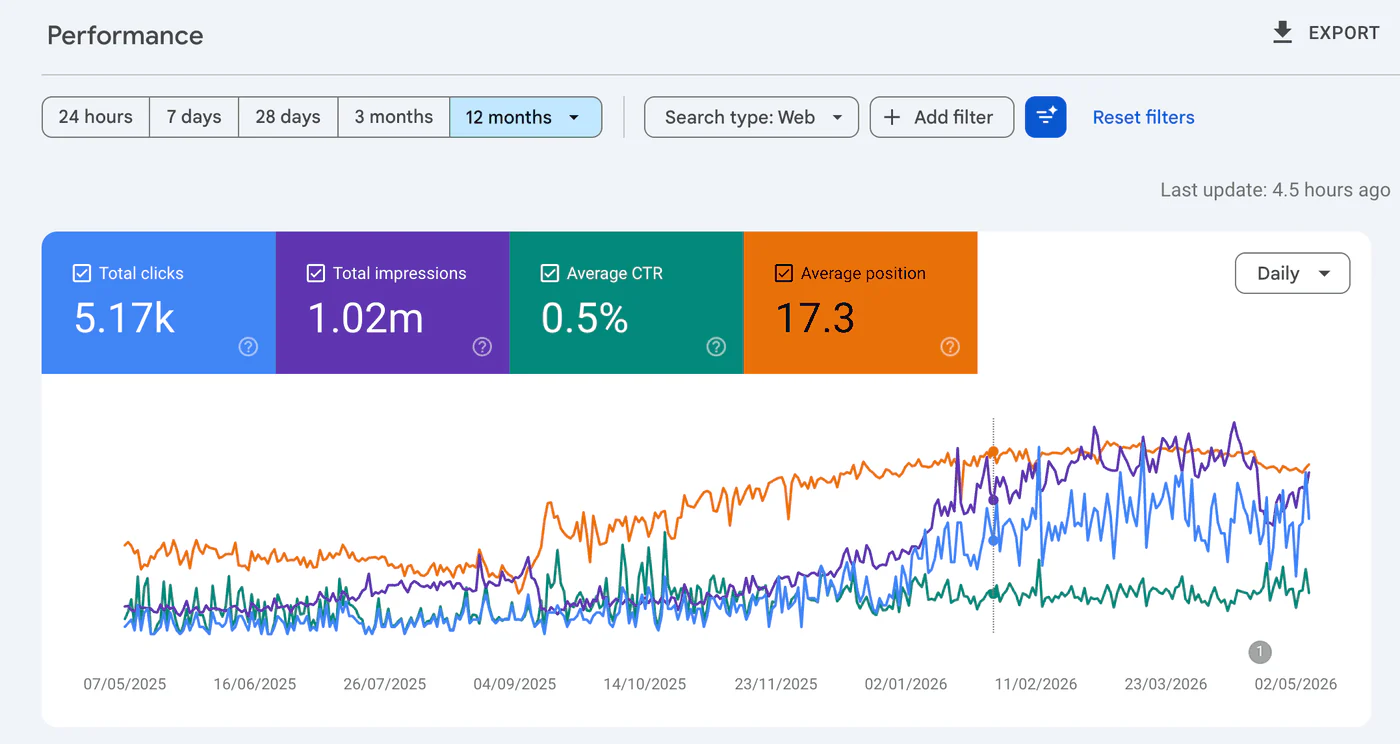Select the 3 months date range

point(394,117)
